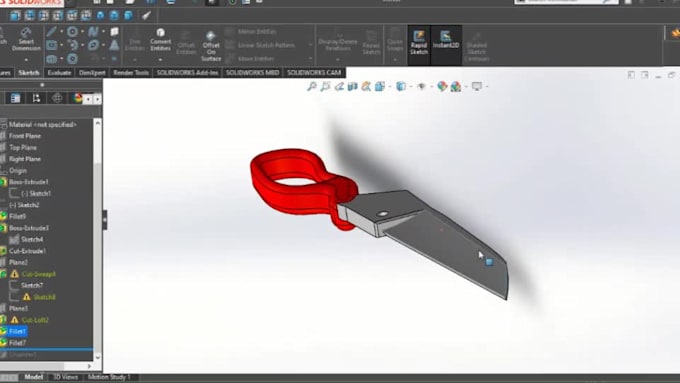Select the Right Plane in tree
This screenshot has width=680, height=383.
click(25, 159)
